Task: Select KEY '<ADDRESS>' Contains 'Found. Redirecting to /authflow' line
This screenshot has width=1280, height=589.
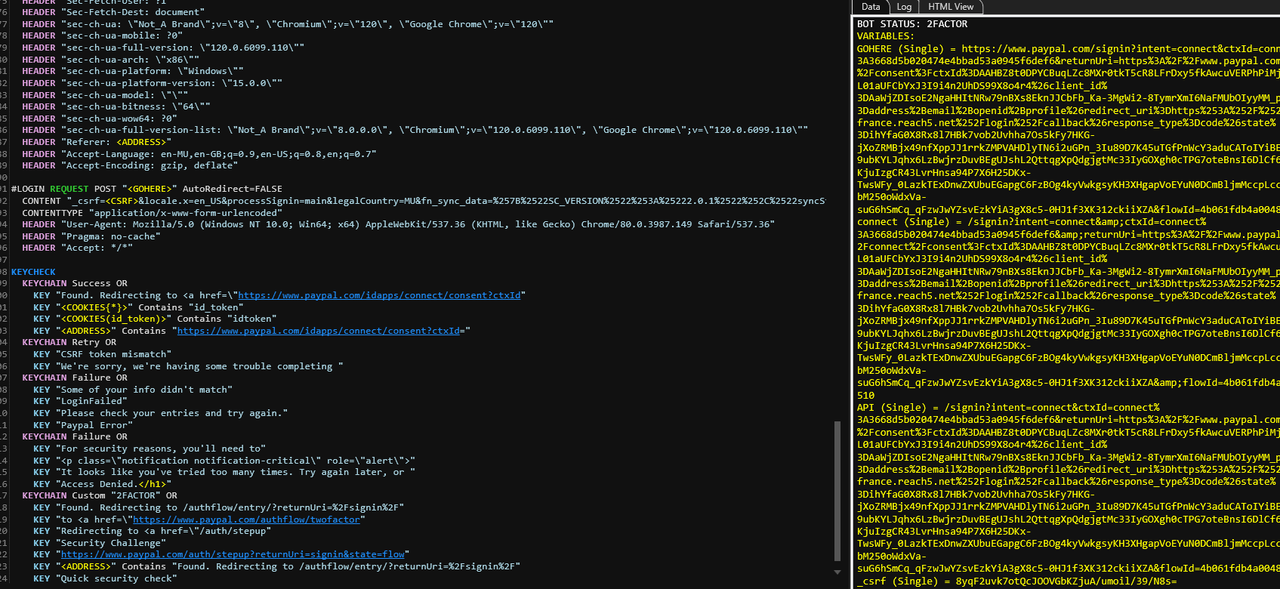Action: pyautogui.click(x=277, y=566)
